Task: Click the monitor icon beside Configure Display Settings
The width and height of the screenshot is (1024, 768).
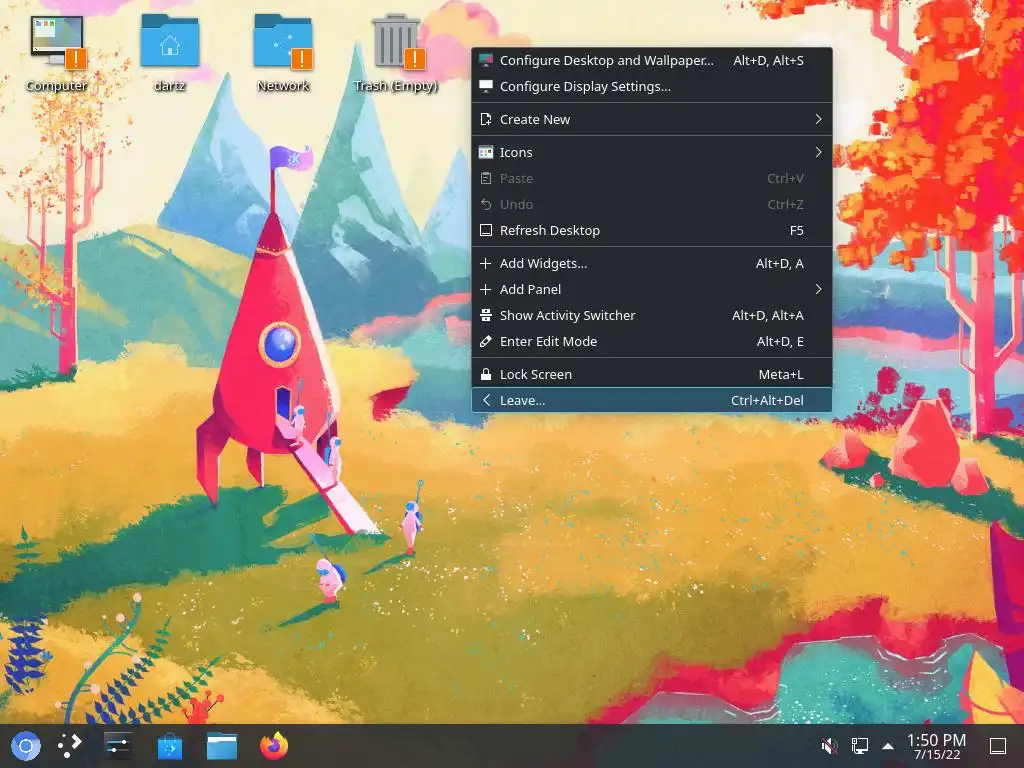Action: [x=486, y=86]
